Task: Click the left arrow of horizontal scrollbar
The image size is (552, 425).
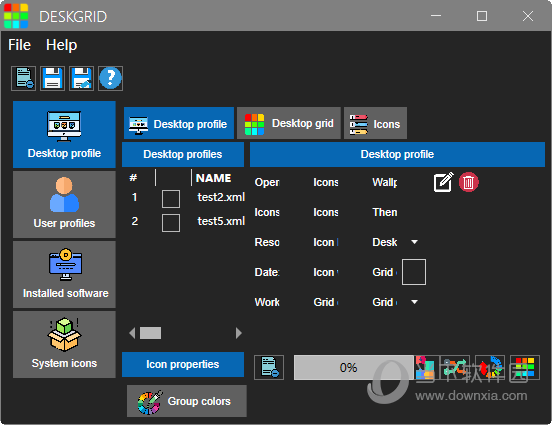Action: (x=132, y=333)
